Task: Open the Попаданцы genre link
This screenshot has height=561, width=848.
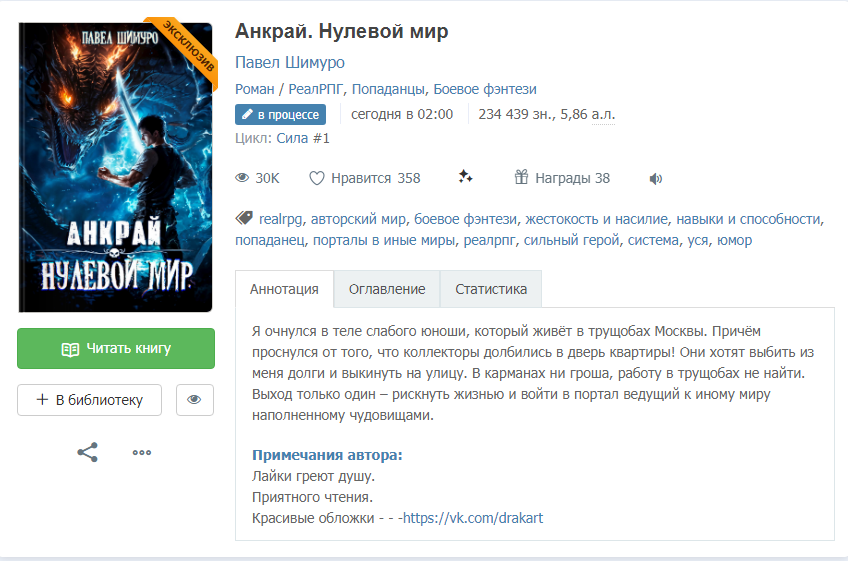Action: tap(388, 89)
